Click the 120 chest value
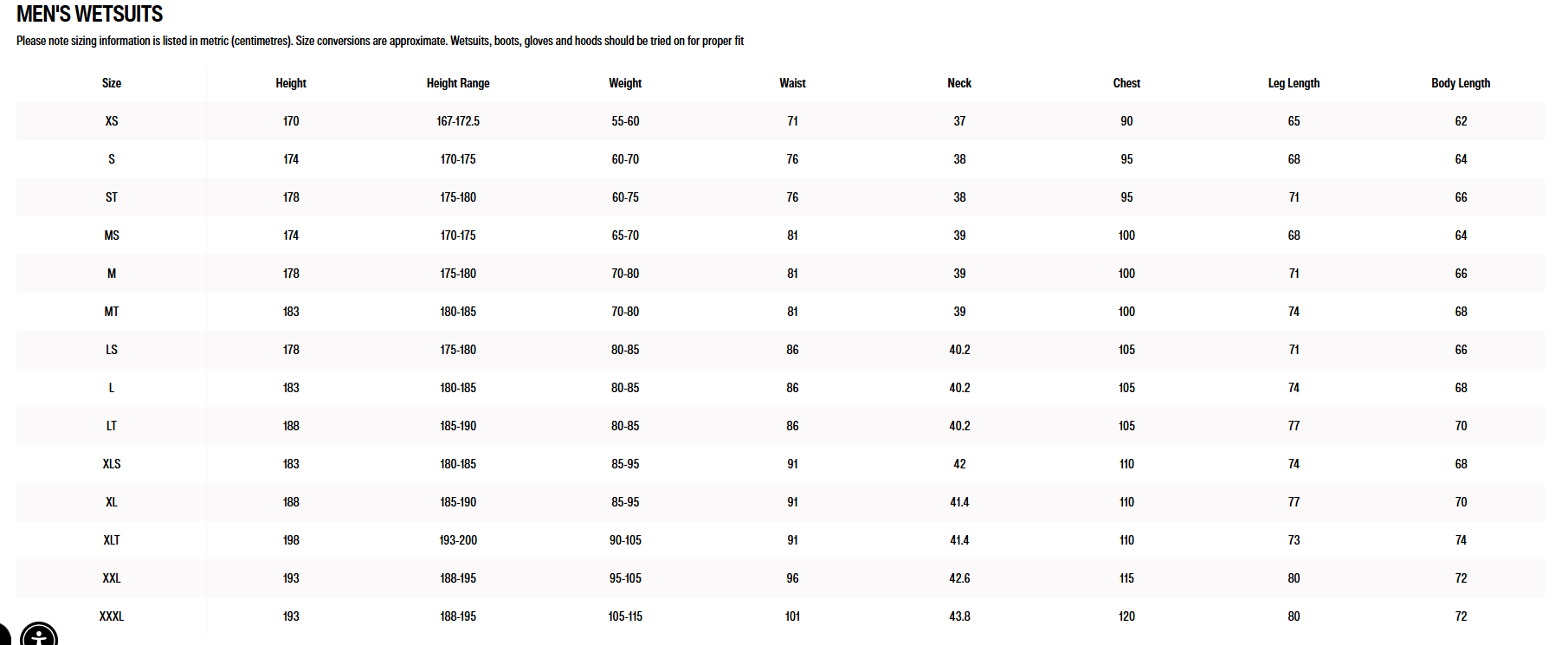The height and width of the screenshot is (645, 1568). [1126, 616]
